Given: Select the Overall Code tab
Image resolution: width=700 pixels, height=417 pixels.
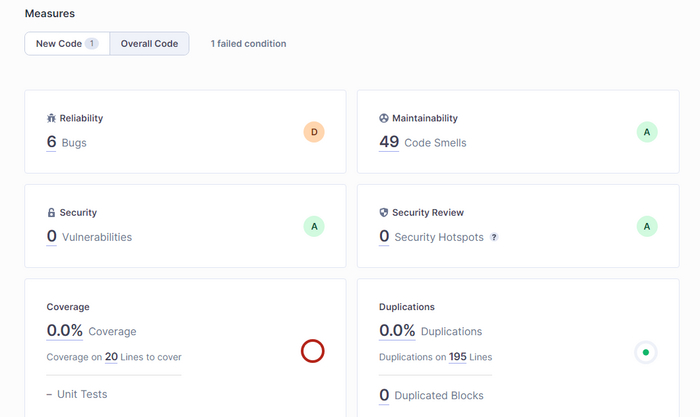Looking at the screenshot, I should 149,44.
